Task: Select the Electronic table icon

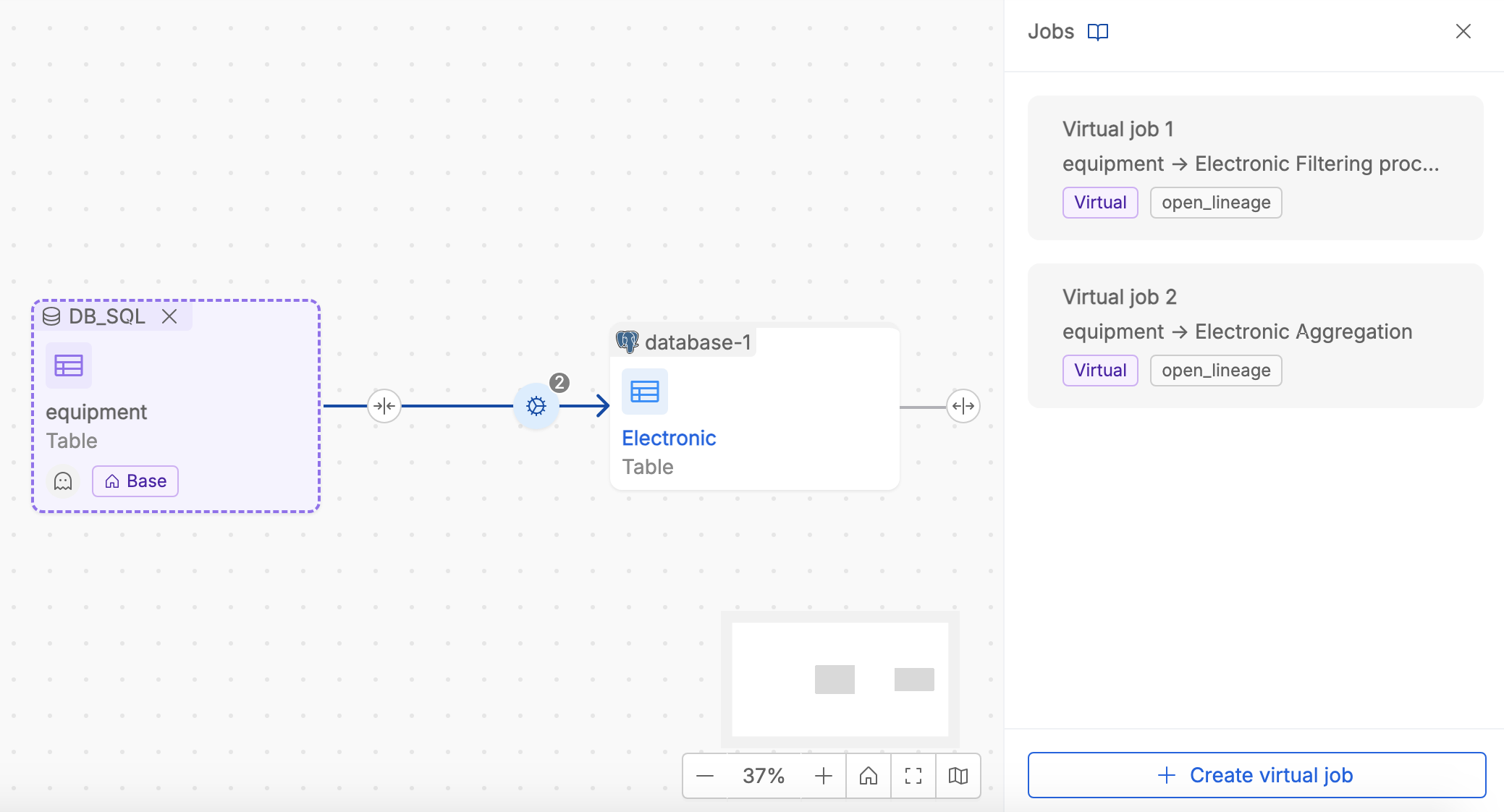Action: [x=645, y=392]
